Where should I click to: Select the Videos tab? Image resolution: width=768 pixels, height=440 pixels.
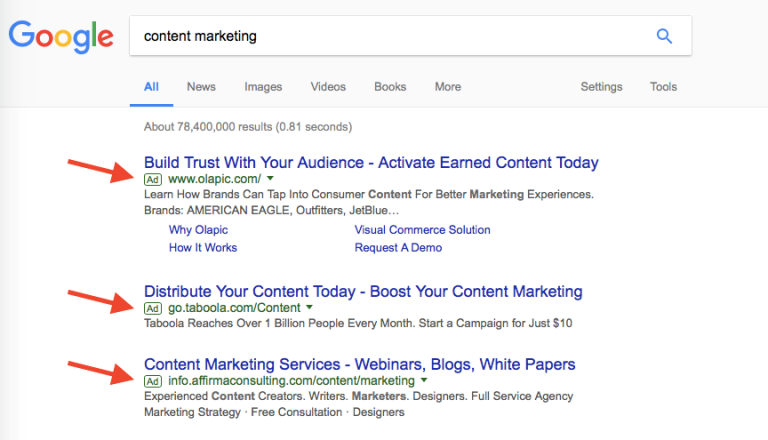[x=328, y=87]
